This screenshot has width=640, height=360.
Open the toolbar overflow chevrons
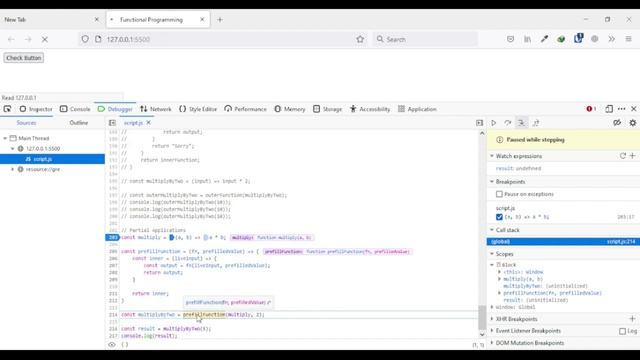(611, 39)
